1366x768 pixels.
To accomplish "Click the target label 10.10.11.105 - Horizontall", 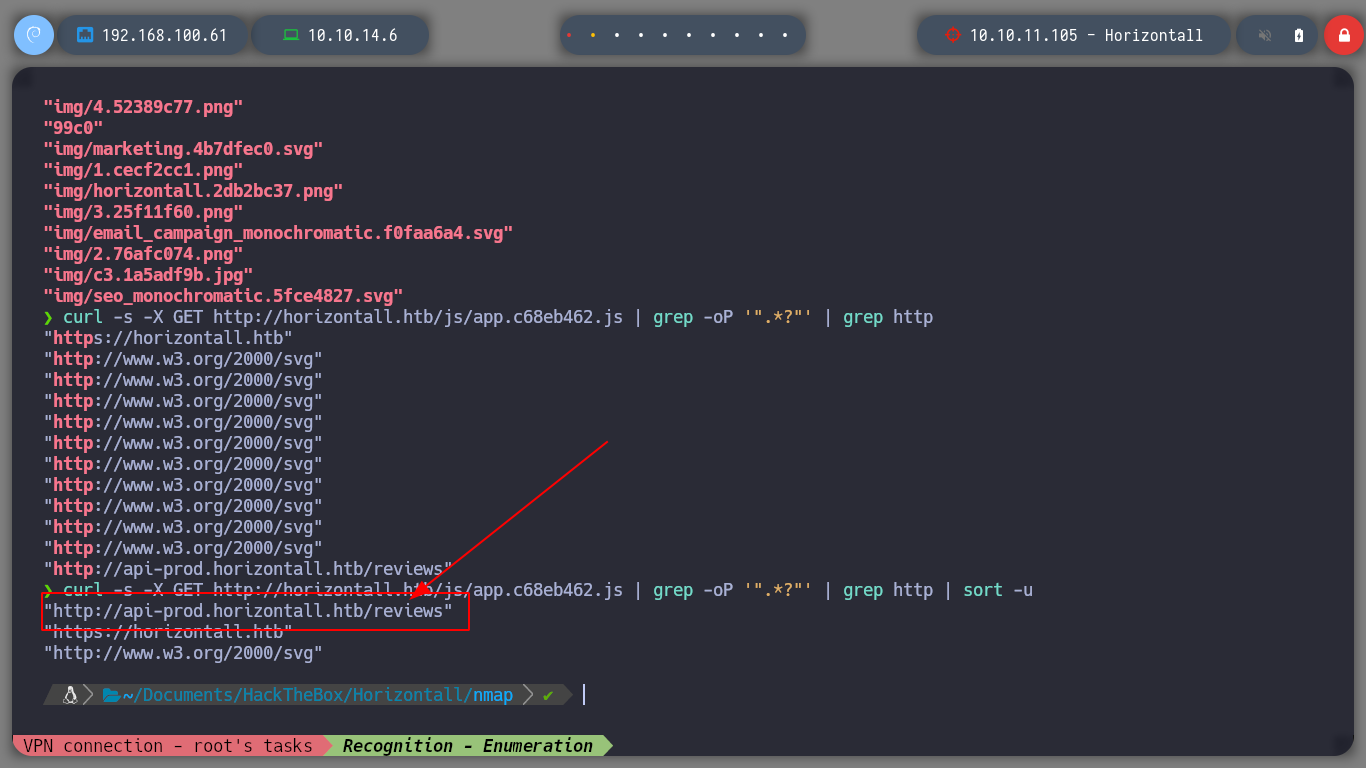I will pyautogui.click(x=1086, y=35).
